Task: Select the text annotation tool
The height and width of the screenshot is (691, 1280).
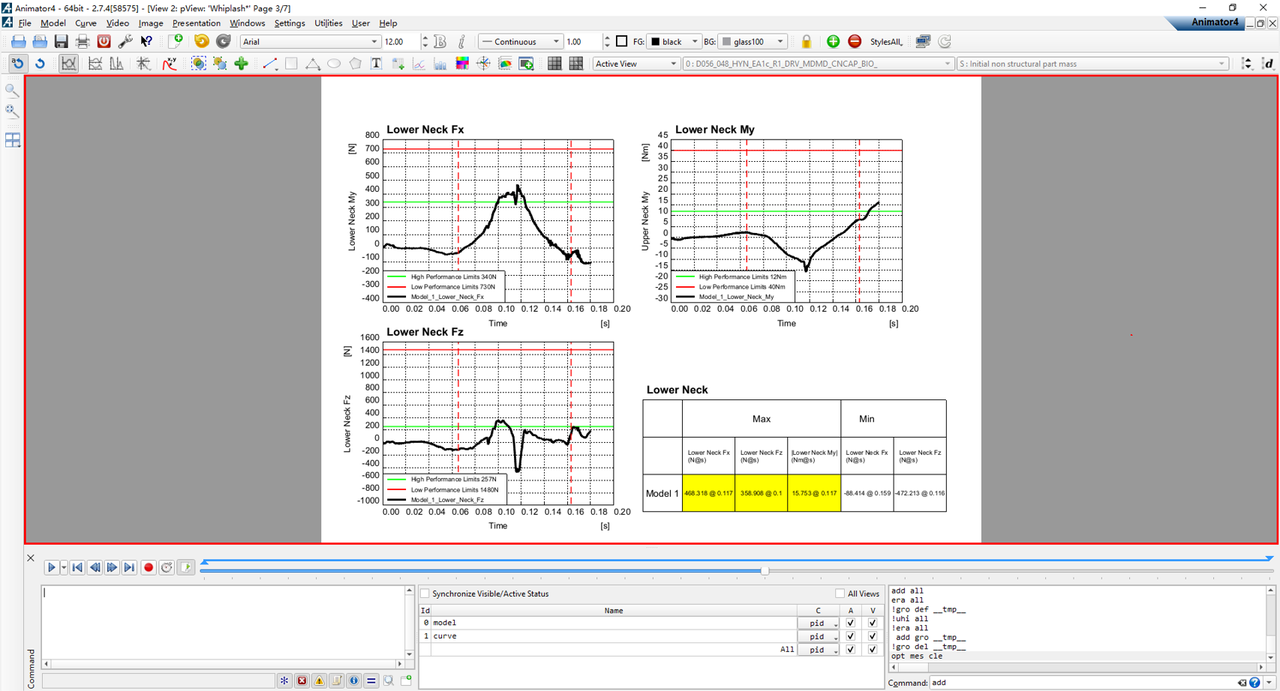Action: coord(377,64)
